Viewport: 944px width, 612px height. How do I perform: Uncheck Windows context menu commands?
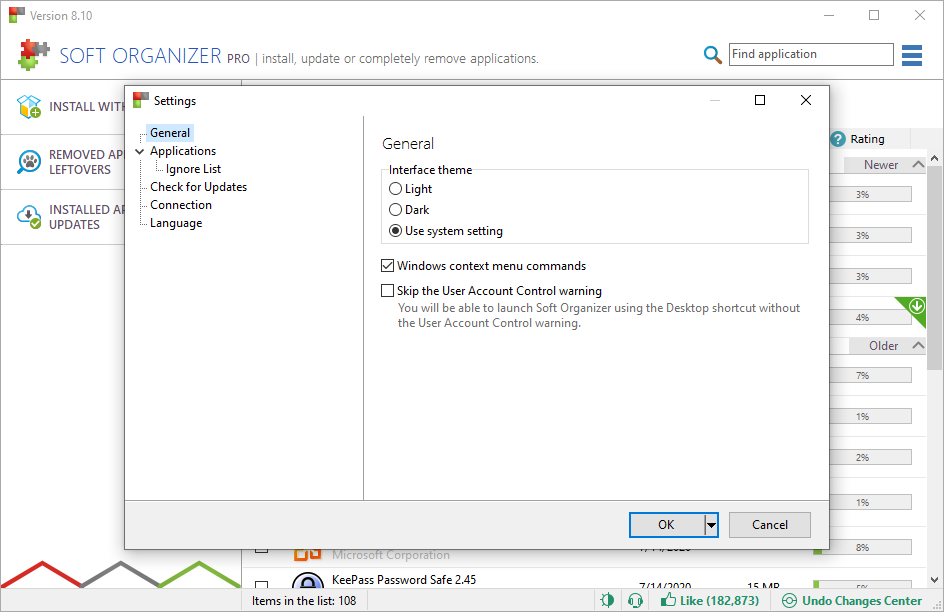pyautogui.click(x=388, y=265)
